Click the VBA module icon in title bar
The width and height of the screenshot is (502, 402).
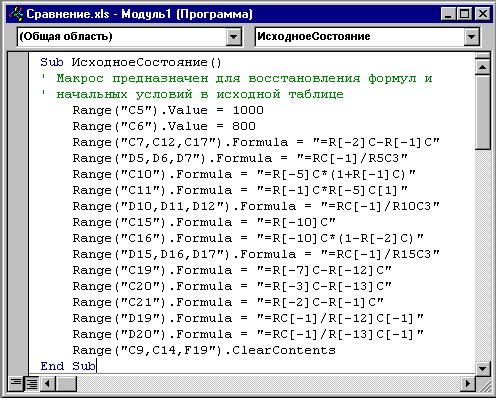click(16, 14)
